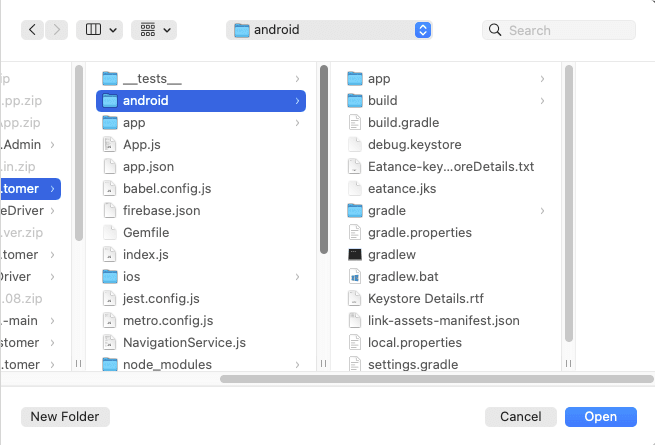Select the ios folder icon

pyautogui.click(x=110, y=277)
